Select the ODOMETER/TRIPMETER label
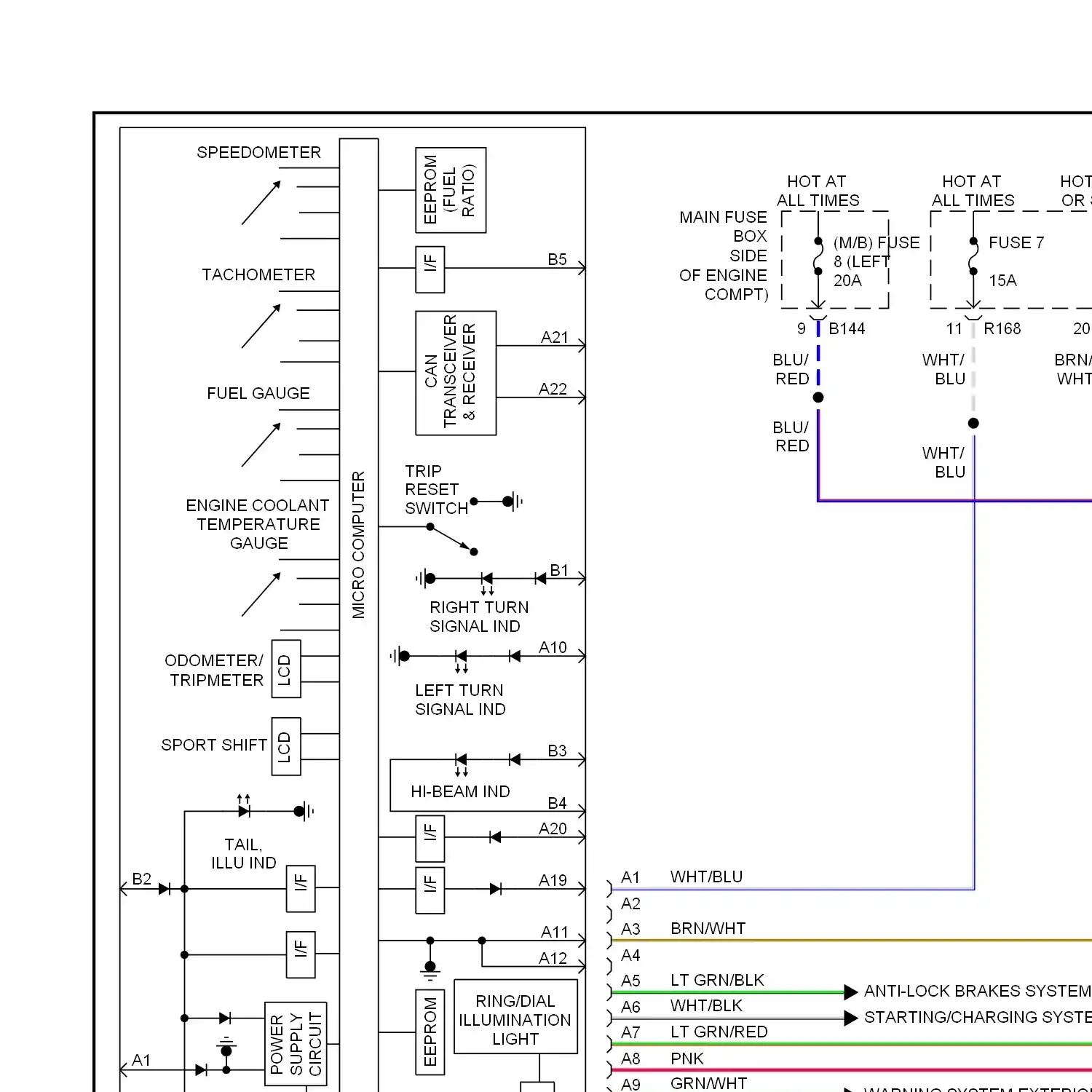1092x1092 pixels. click(215, 670)
